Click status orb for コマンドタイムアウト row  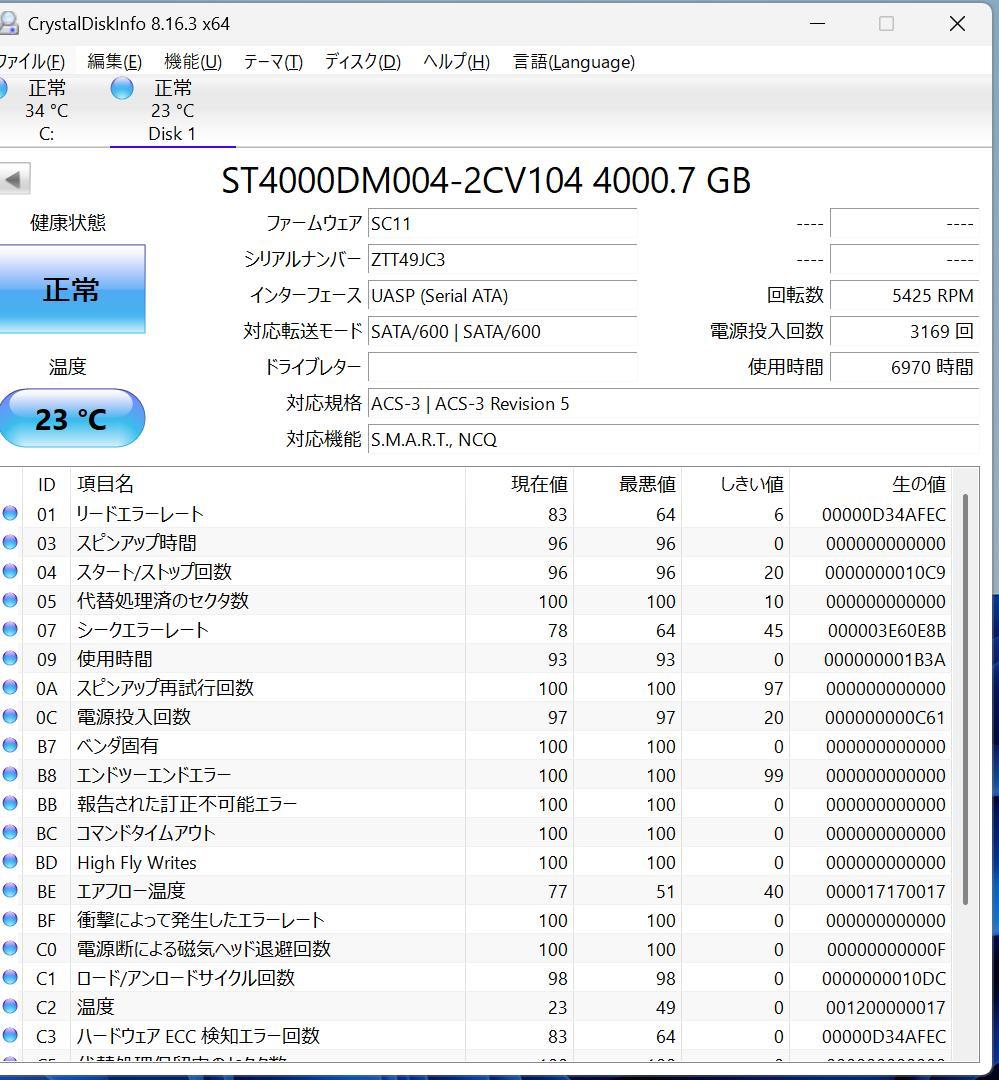pos(10,832)
